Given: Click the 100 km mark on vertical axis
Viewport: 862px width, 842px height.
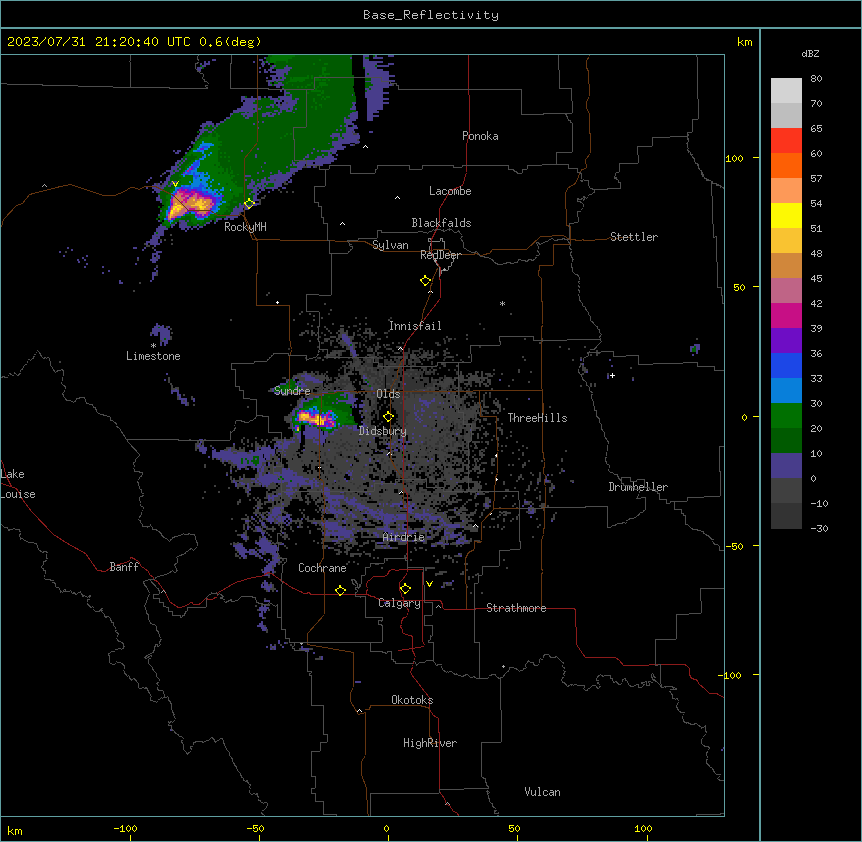Looking at the screenshot, I should click(734, 158).
